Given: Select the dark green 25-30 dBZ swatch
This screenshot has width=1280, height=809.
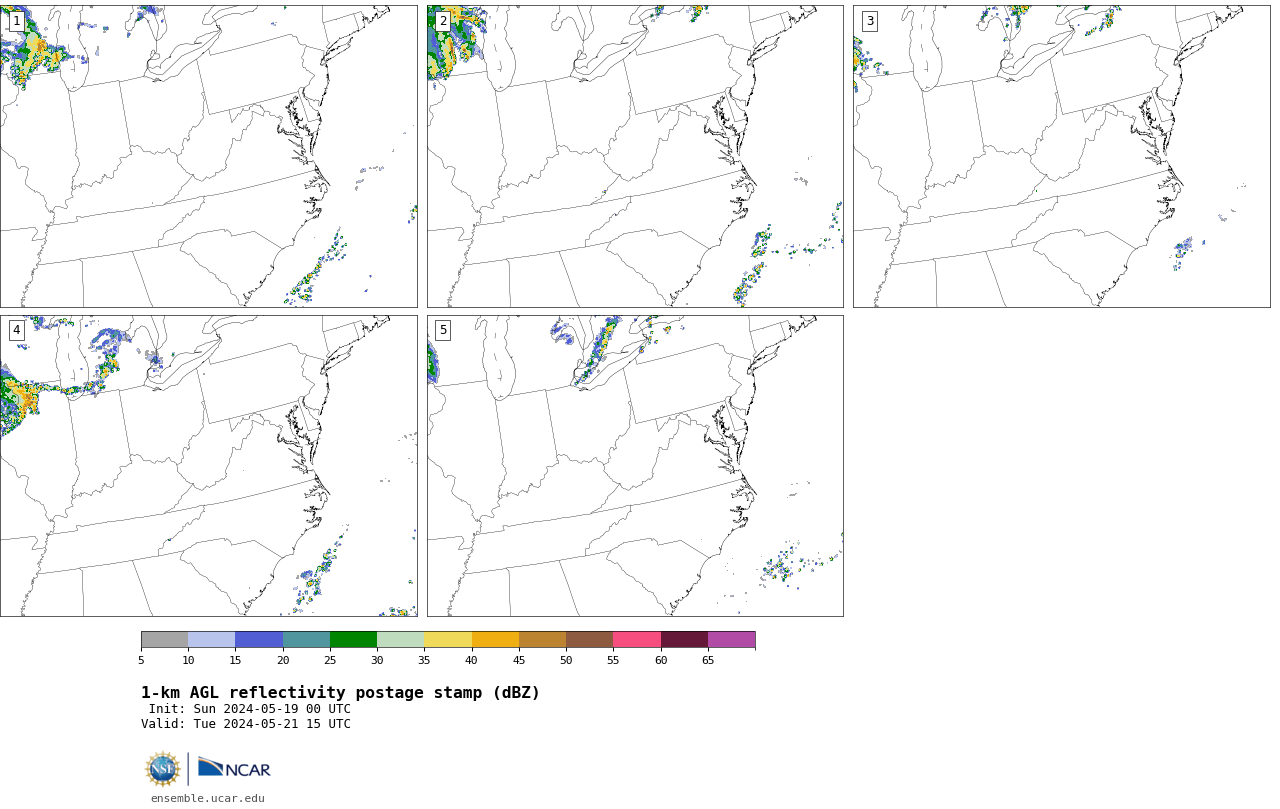Looking at the screenshot, I should pyautogui.click(x=353, y=640).
